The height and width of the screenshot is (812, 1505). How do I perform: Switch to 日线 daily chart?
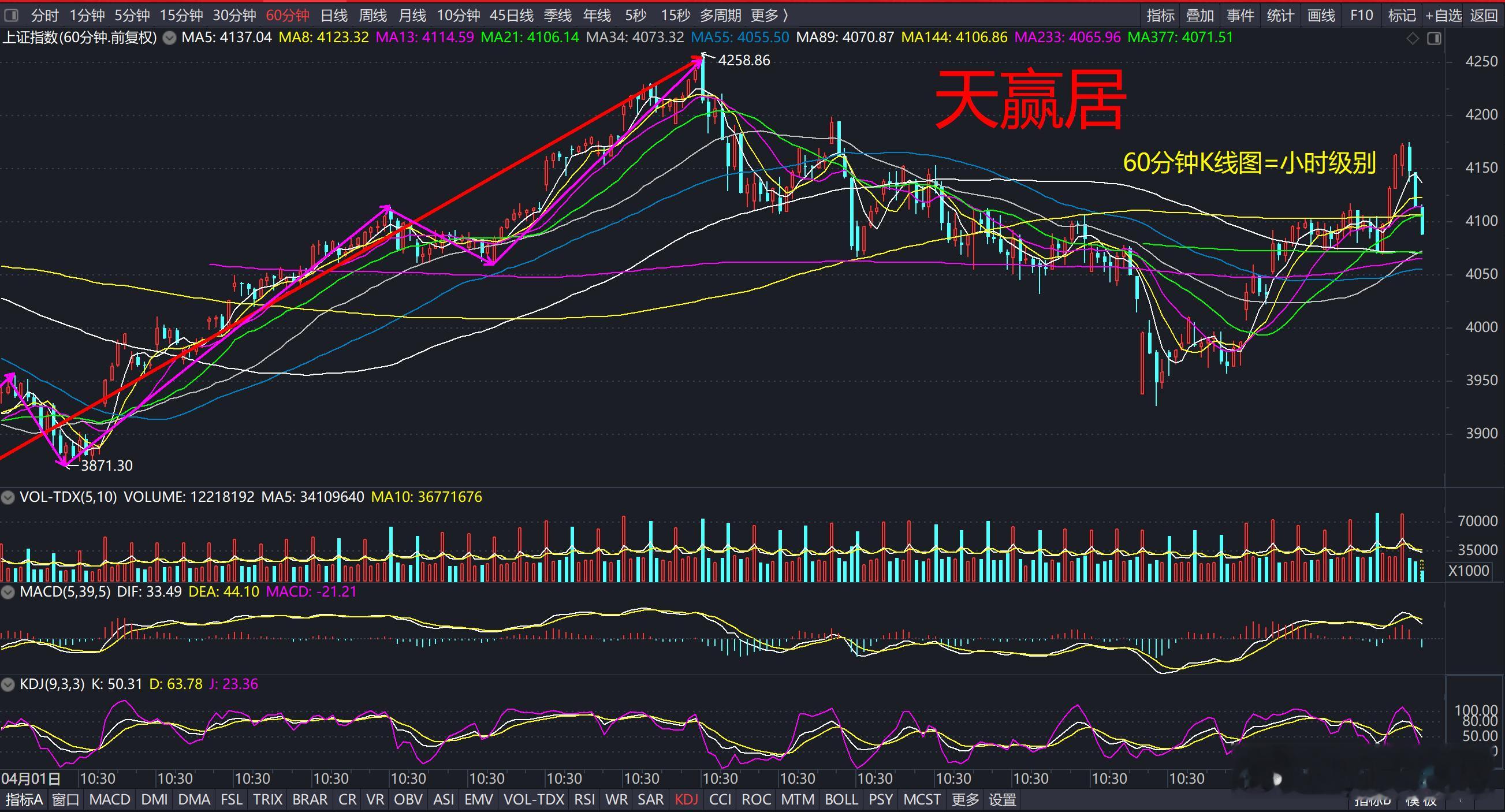[334, 15]
